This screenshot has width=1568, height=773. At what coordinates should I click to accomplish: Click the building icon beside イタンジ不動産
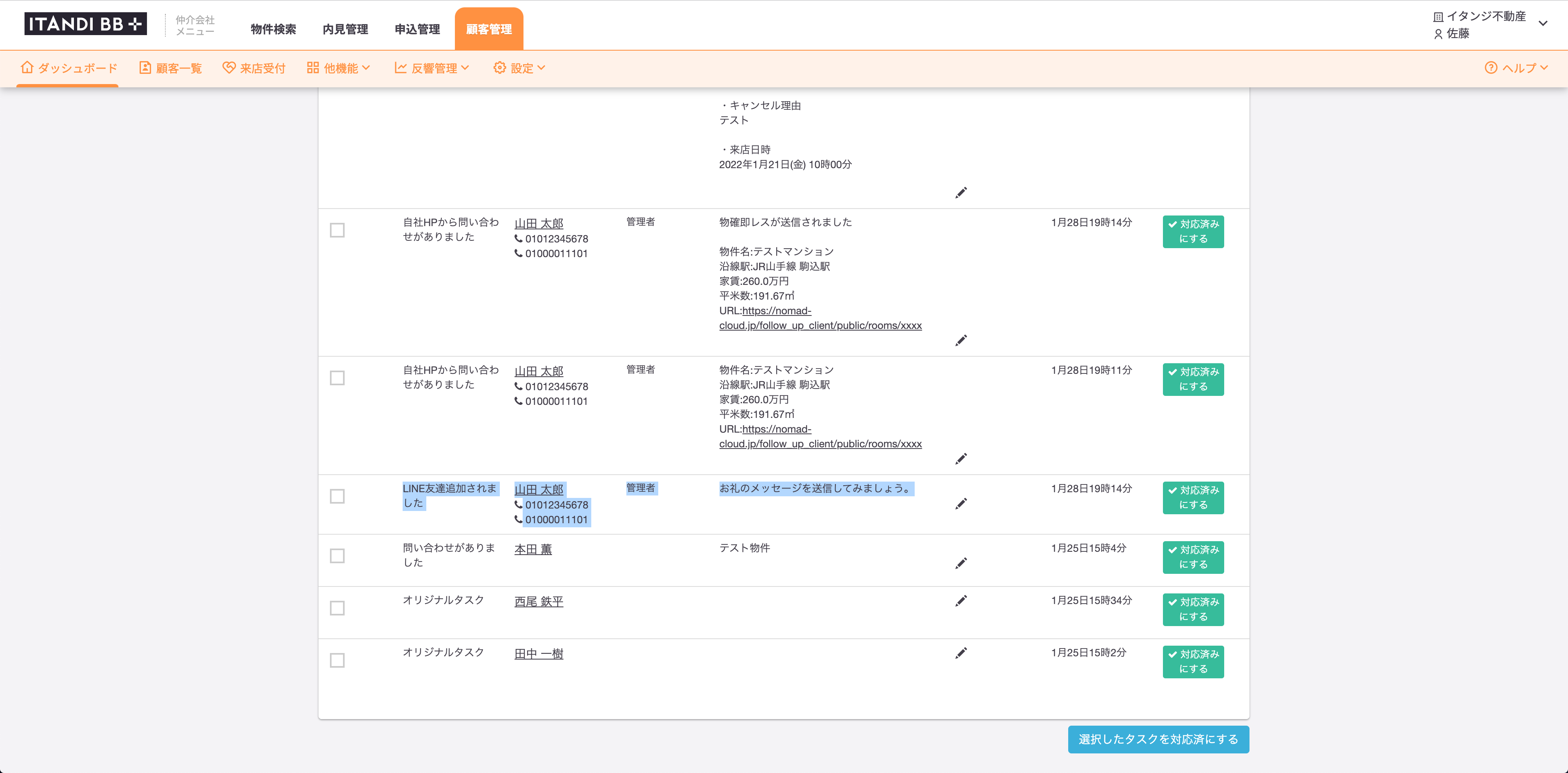[1438, 17]
